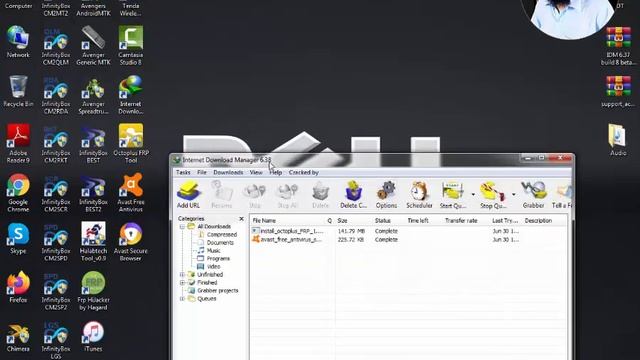Select the Halabtech Tool desktop icon
This screenshot has height=360, width=640.
pyautogui.click(x=93, y=242)
